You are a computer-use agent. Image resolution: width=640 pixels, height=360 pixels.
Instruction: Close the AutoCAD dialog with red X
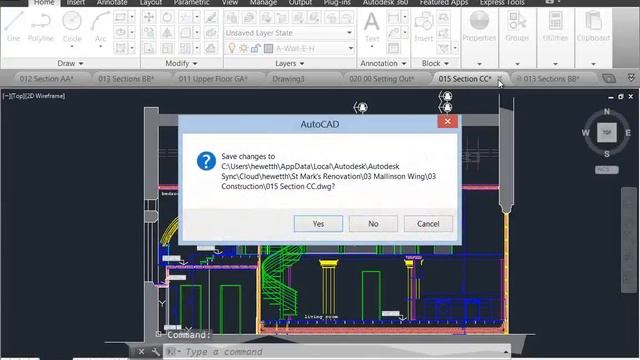point(448,121)
